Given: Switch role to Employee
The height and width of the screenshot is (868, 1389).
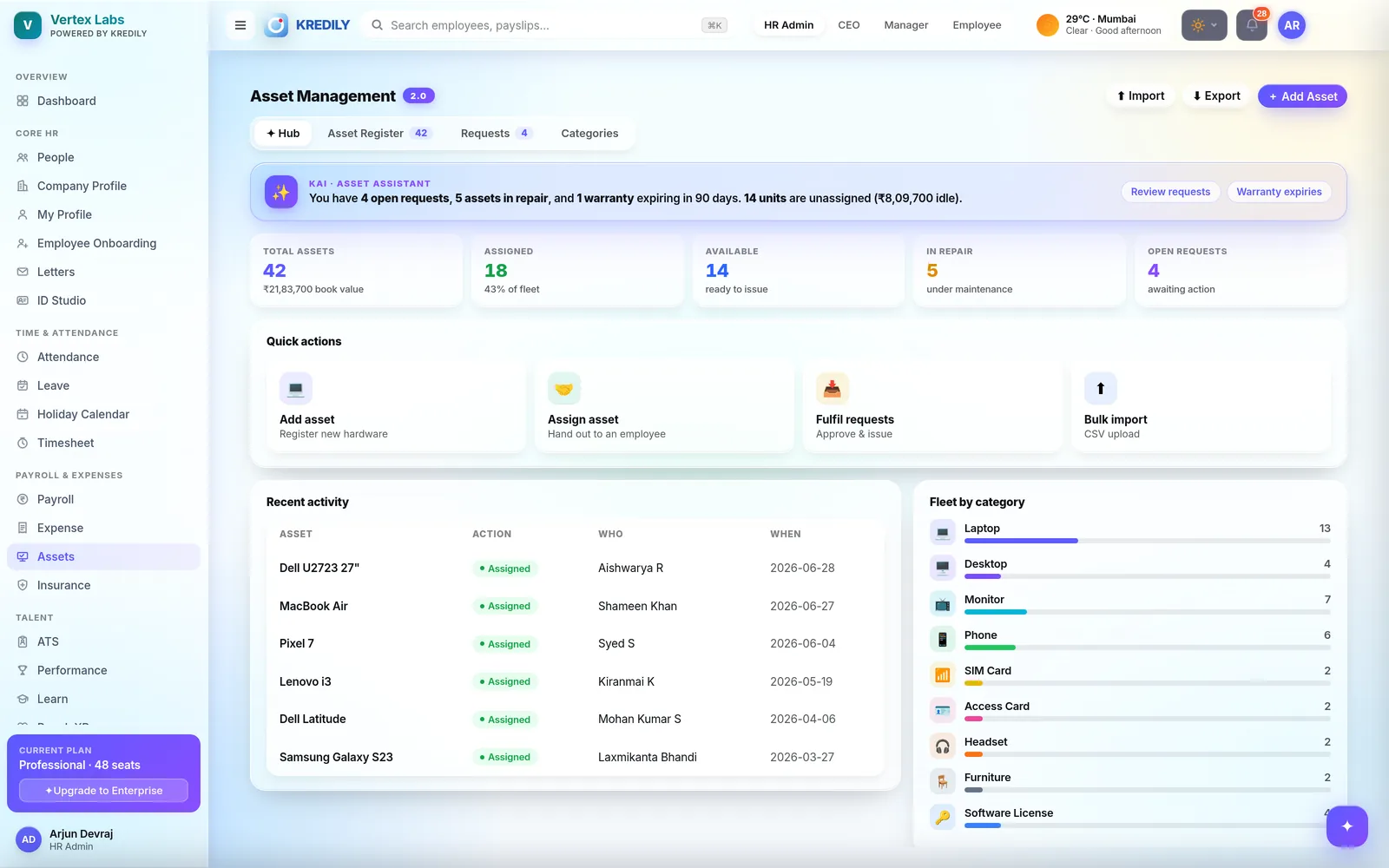Looking at the screenshot, I should click(x=977, y=25).
